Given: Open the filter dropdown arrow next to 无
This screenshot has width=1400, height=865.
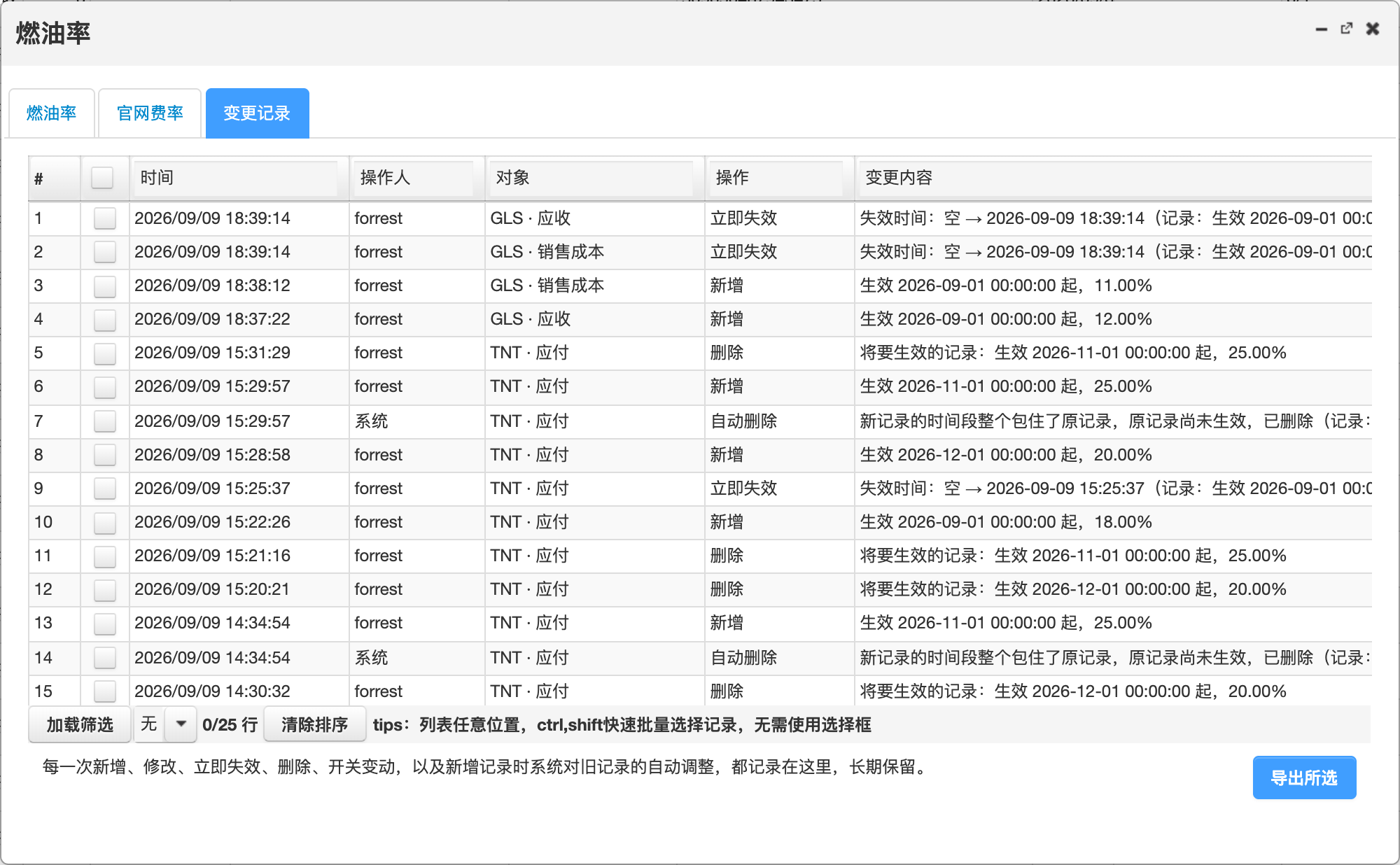Looking at the screenshot, I should (x=181, y=724).
